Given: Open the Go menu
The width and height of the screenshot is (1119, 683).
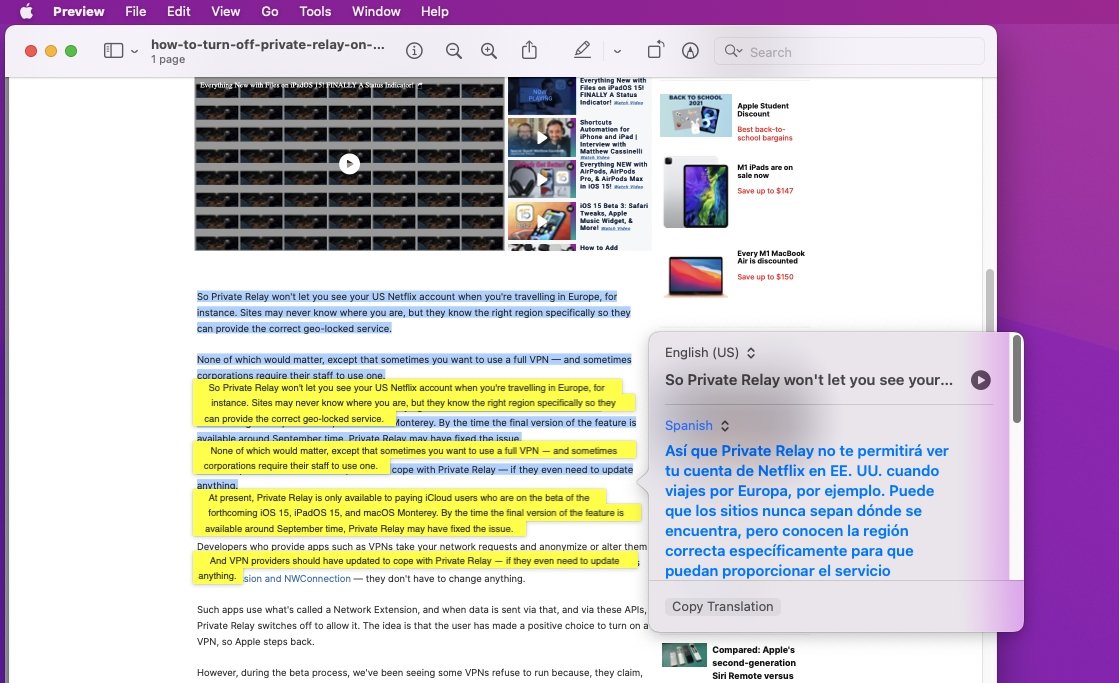Looking at the screenshot, I should 270,11.
